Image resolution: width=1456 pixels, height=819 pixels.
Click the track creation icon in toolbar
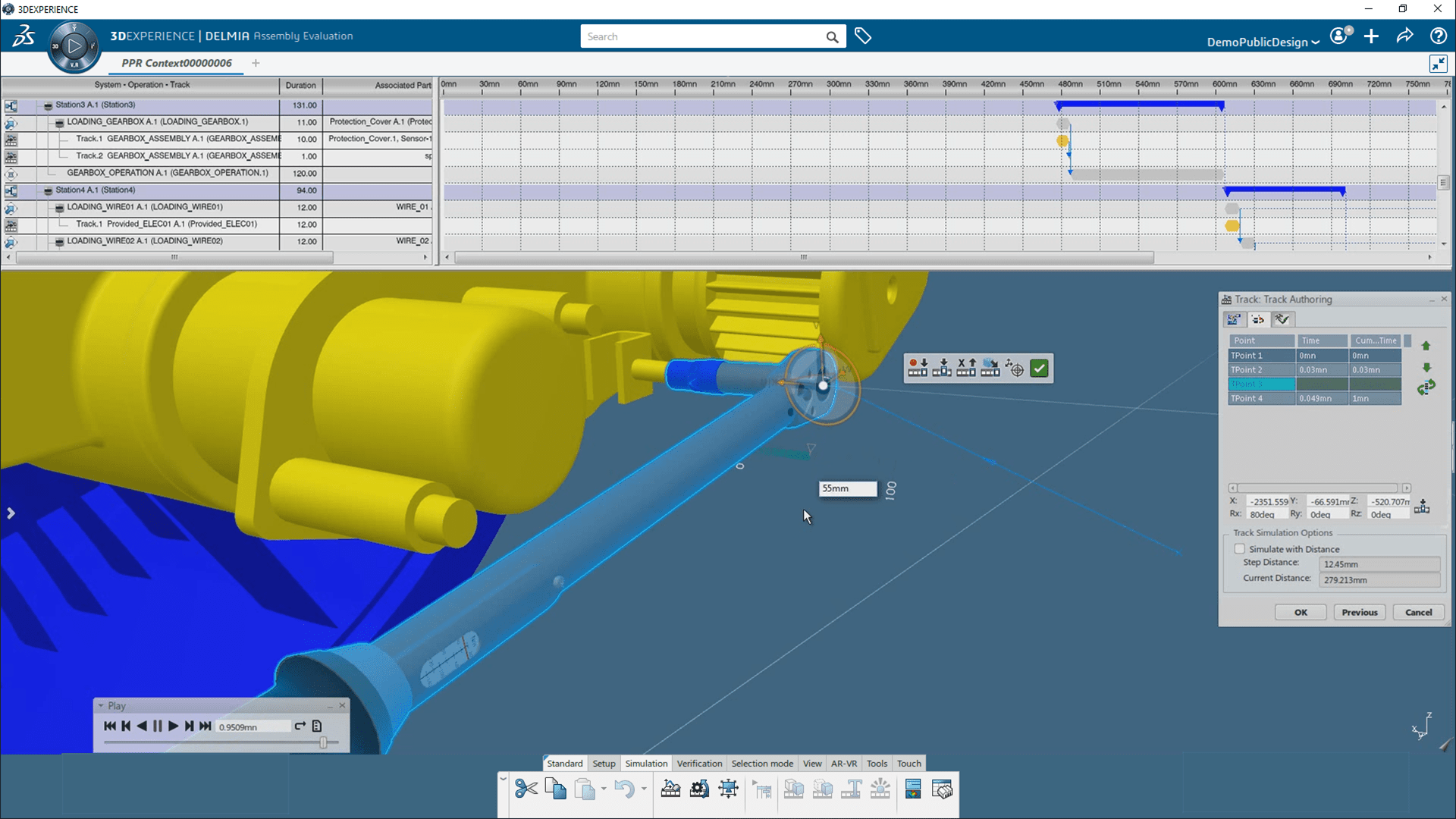(670, 789)
